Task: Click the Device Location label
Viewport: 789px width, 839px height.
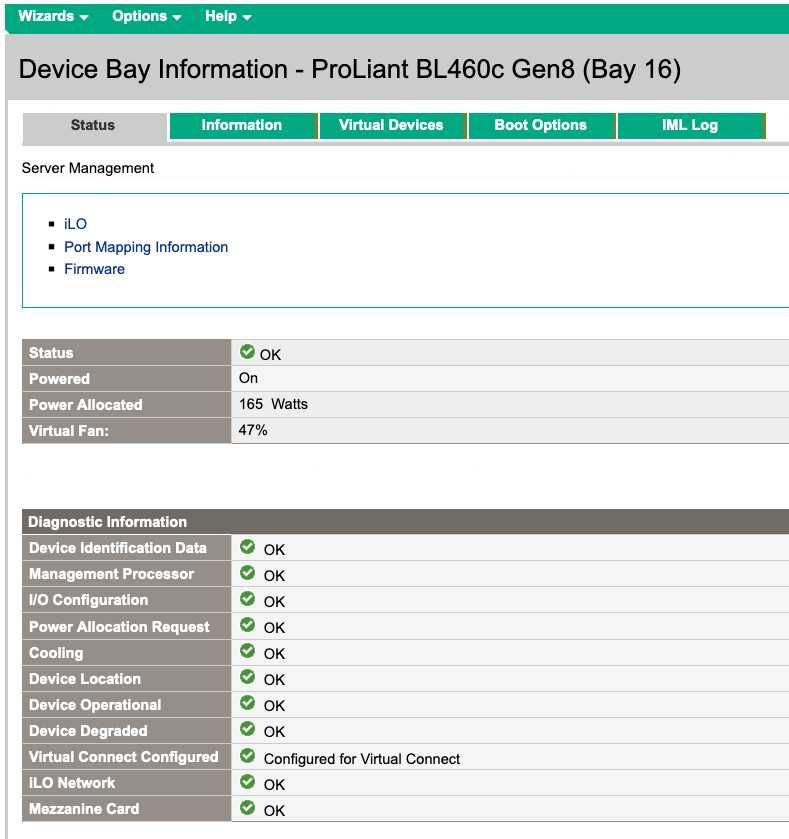Action: click(85, 679)
